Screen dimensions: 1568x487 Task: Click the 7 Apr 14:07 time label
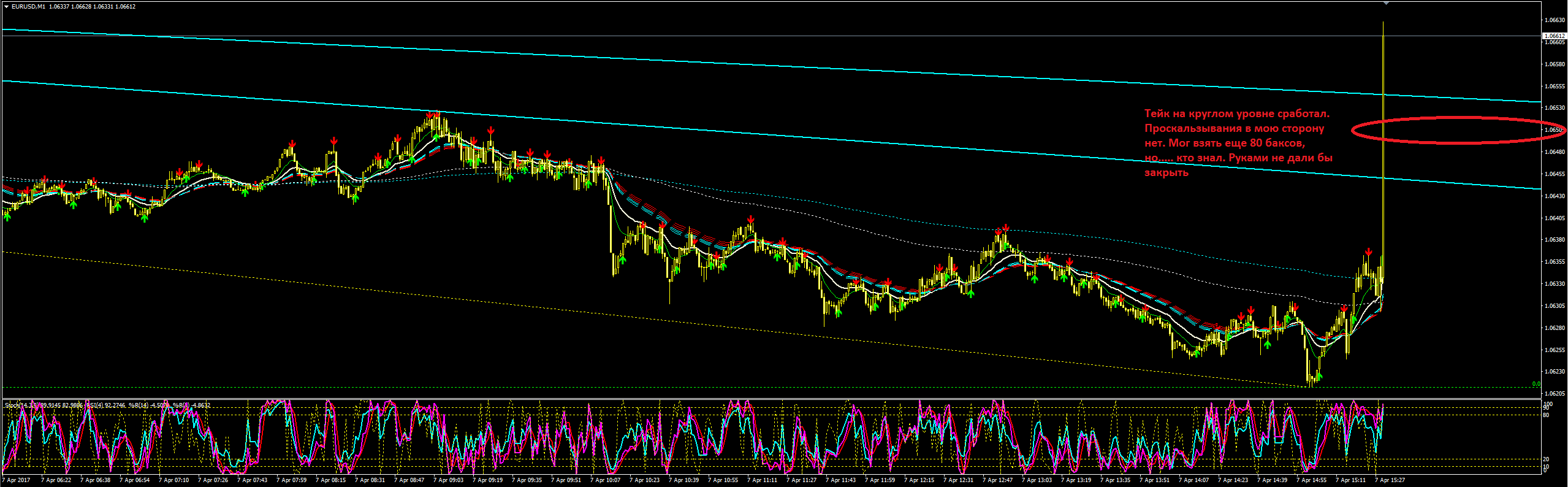(x=1194, y=480)
